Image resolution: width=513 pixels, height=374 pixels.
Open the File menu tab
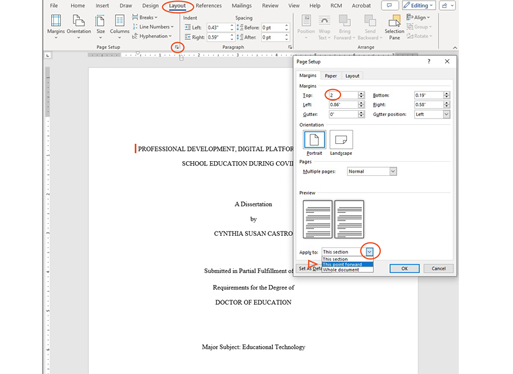(54, 6)
